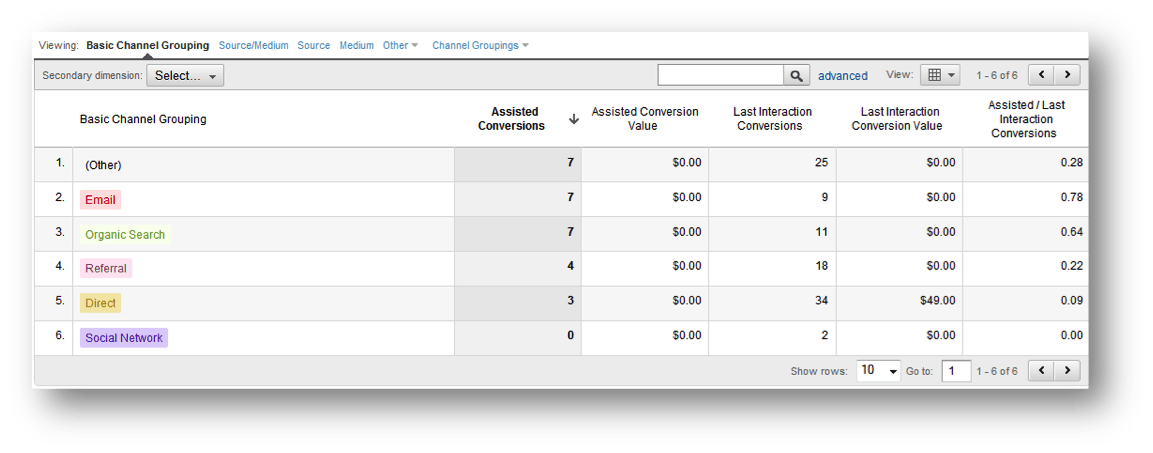Click the Go to page field
This screenshot has height=453, width=1153.
[x=956, y=371]
